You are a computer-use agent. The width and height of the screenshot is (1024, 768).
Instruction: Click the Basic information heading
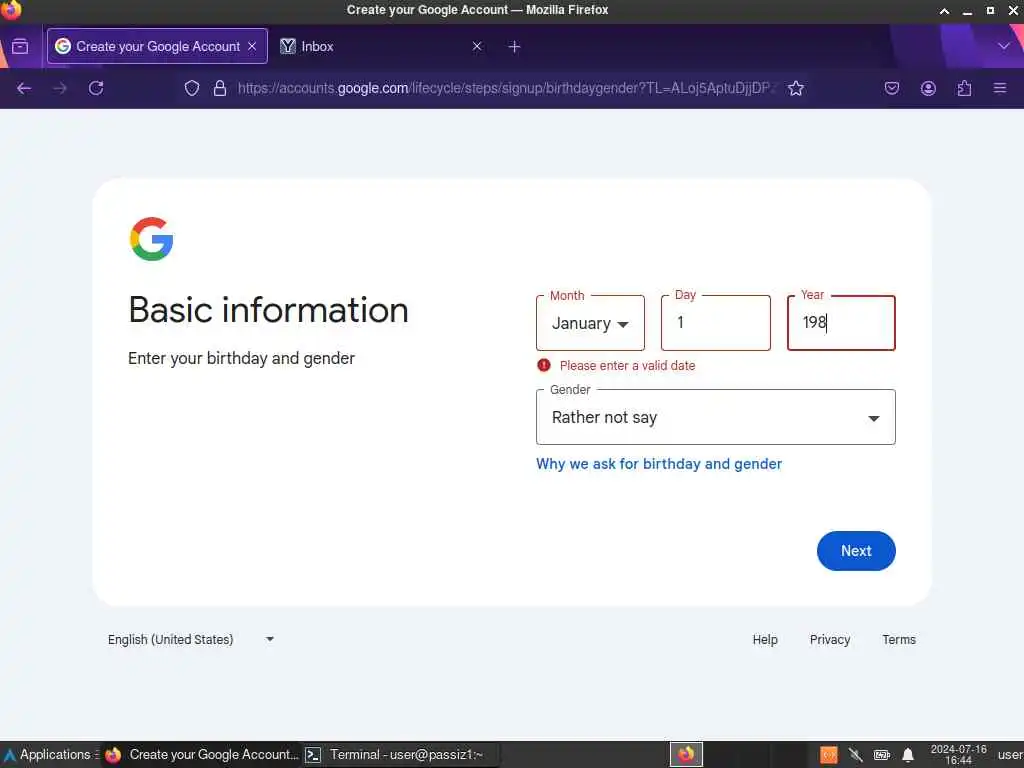pyautogui.click(x=268, y=310)
